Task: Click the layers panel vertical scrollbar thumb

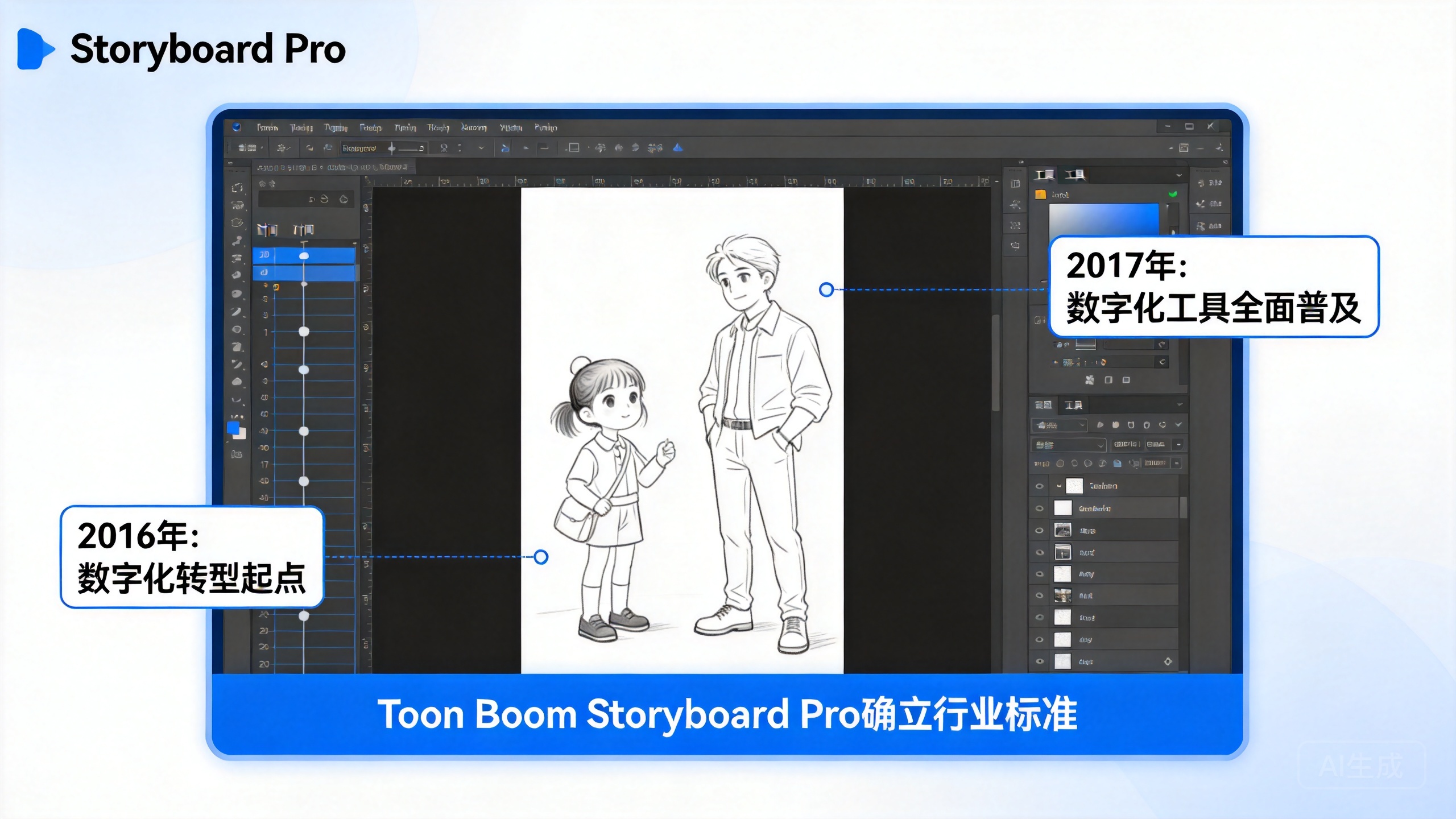Action: [1184, 507]
